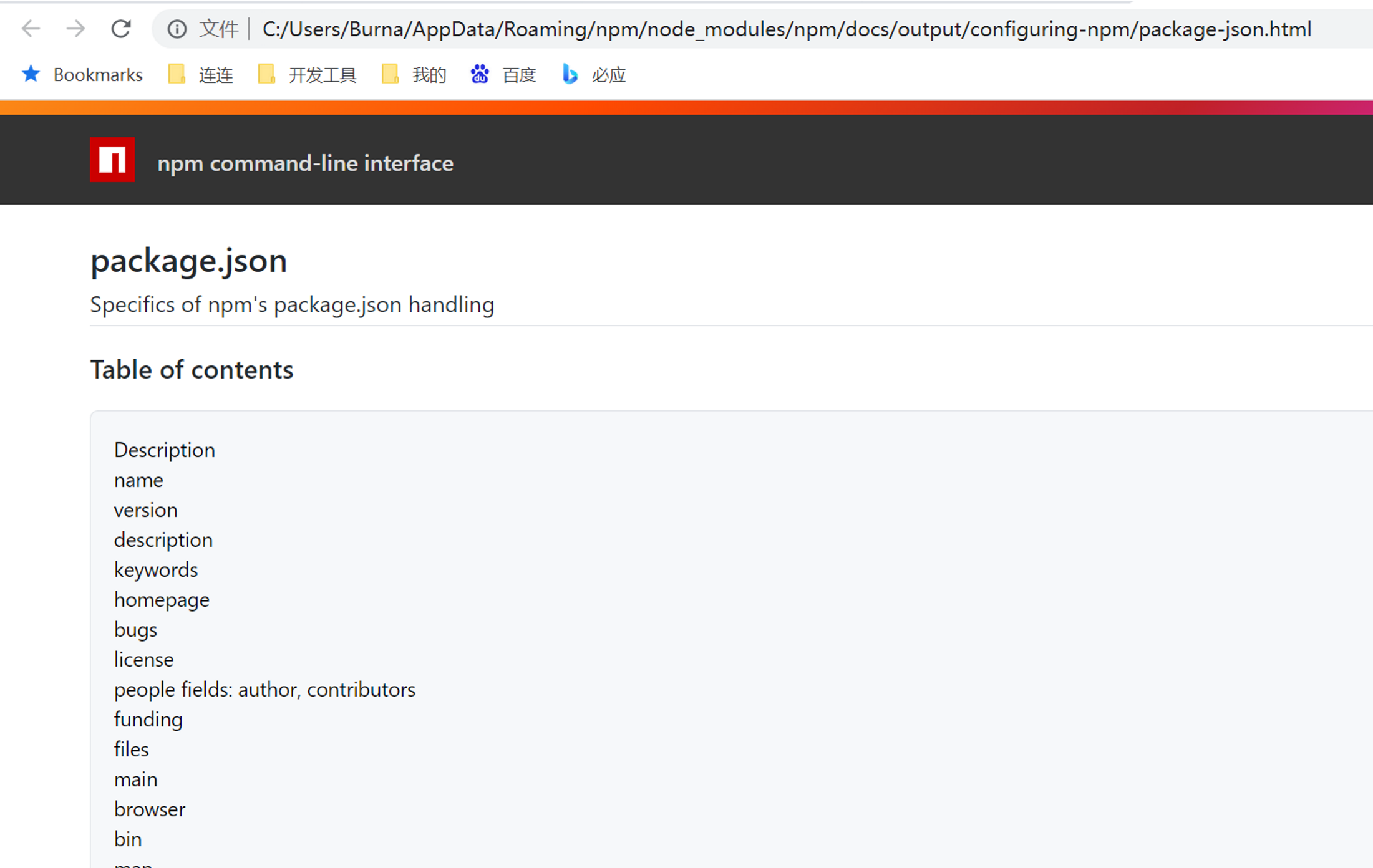Jump to the files section

(132, 750)
